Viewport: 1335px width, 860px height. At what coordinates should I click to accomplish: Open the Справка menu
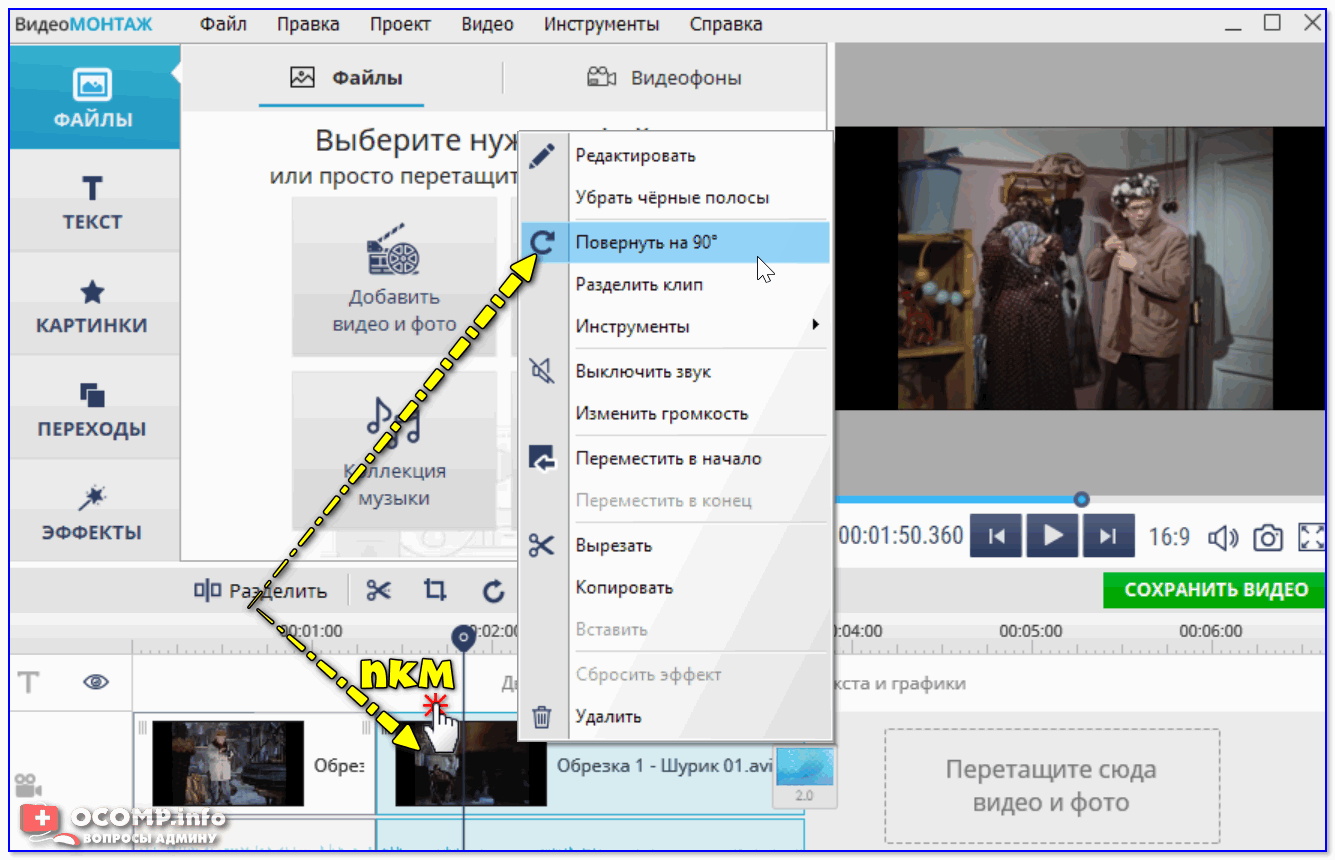(726, 24)
